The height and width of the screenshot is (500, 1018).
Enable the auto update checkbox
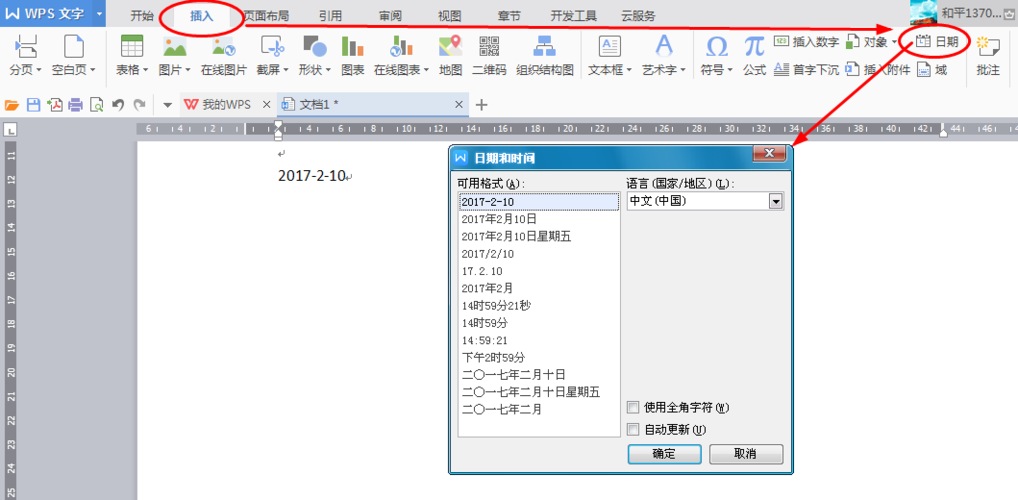pos(633,429)
